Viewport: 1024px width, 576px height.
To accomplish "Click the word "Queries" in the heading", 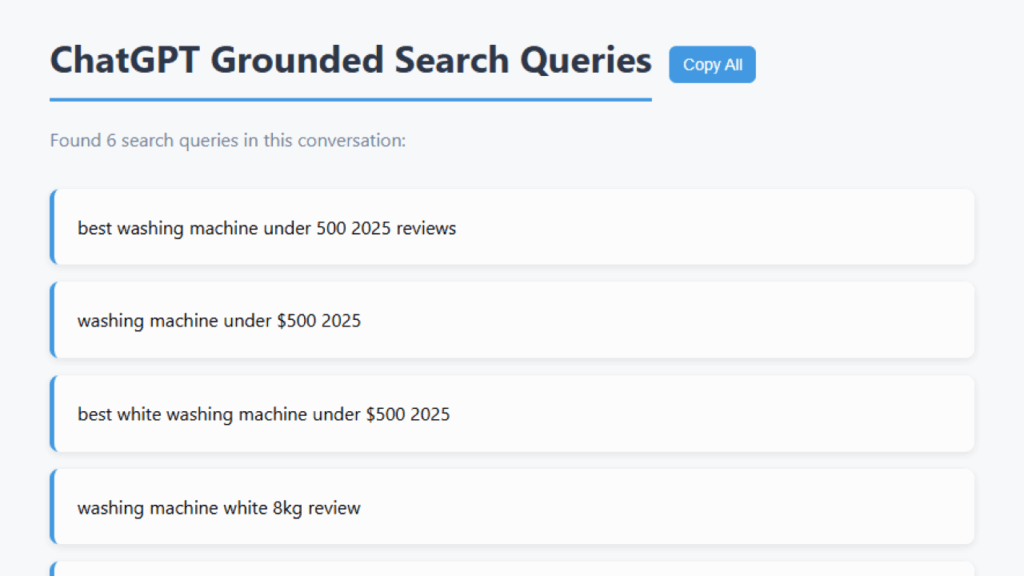I will [586, 61].
